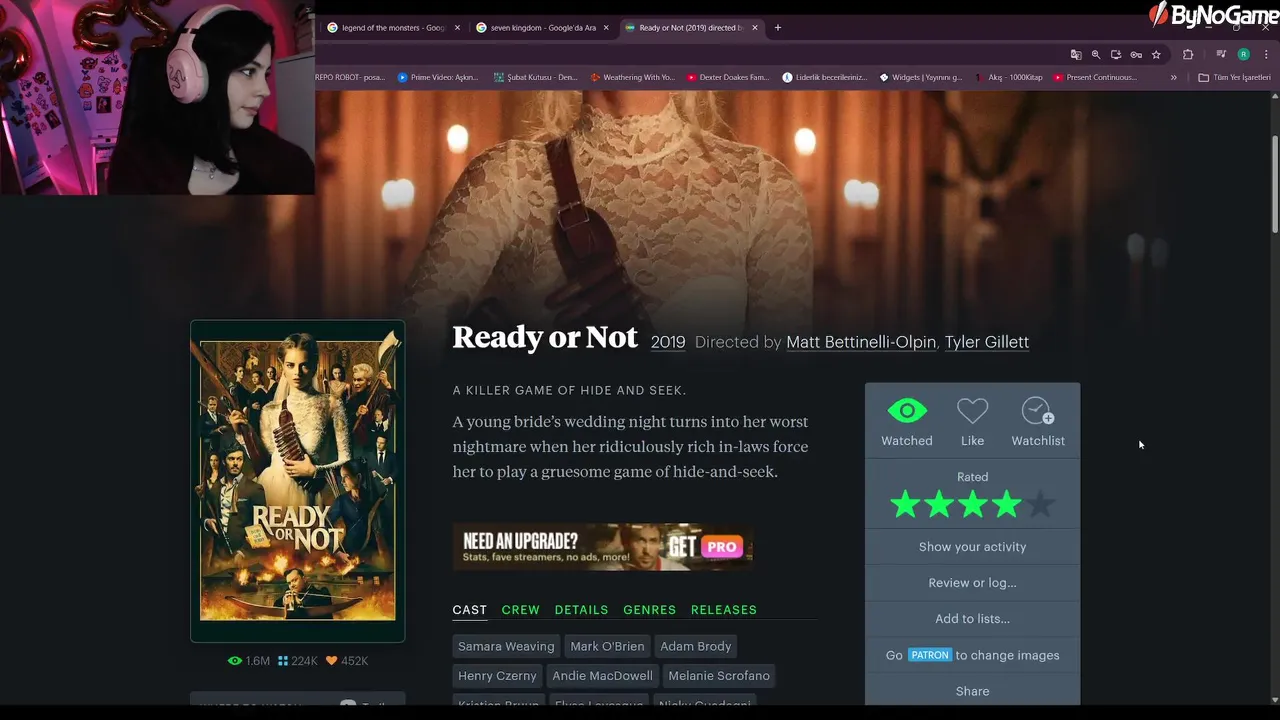Image resolution: width=1280 pixels, height=720 pixels.
Task: Open Mark O'Brien cast page
Action: tap(607, 647)
